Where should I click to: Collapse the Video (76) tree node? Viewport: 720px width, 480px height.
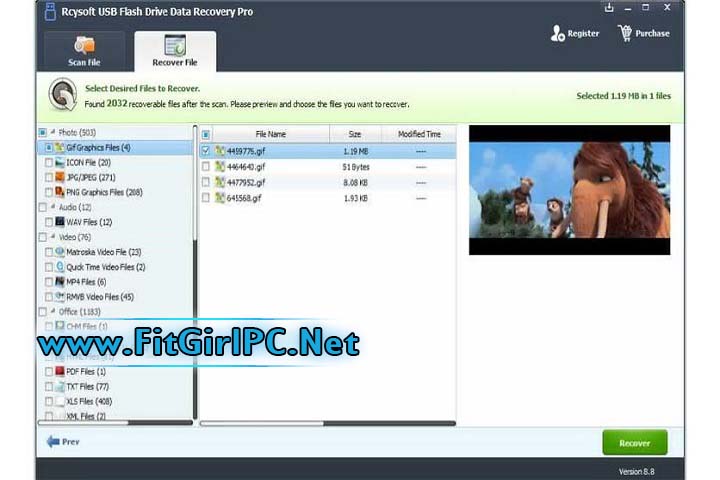click(x=52, y=237)
